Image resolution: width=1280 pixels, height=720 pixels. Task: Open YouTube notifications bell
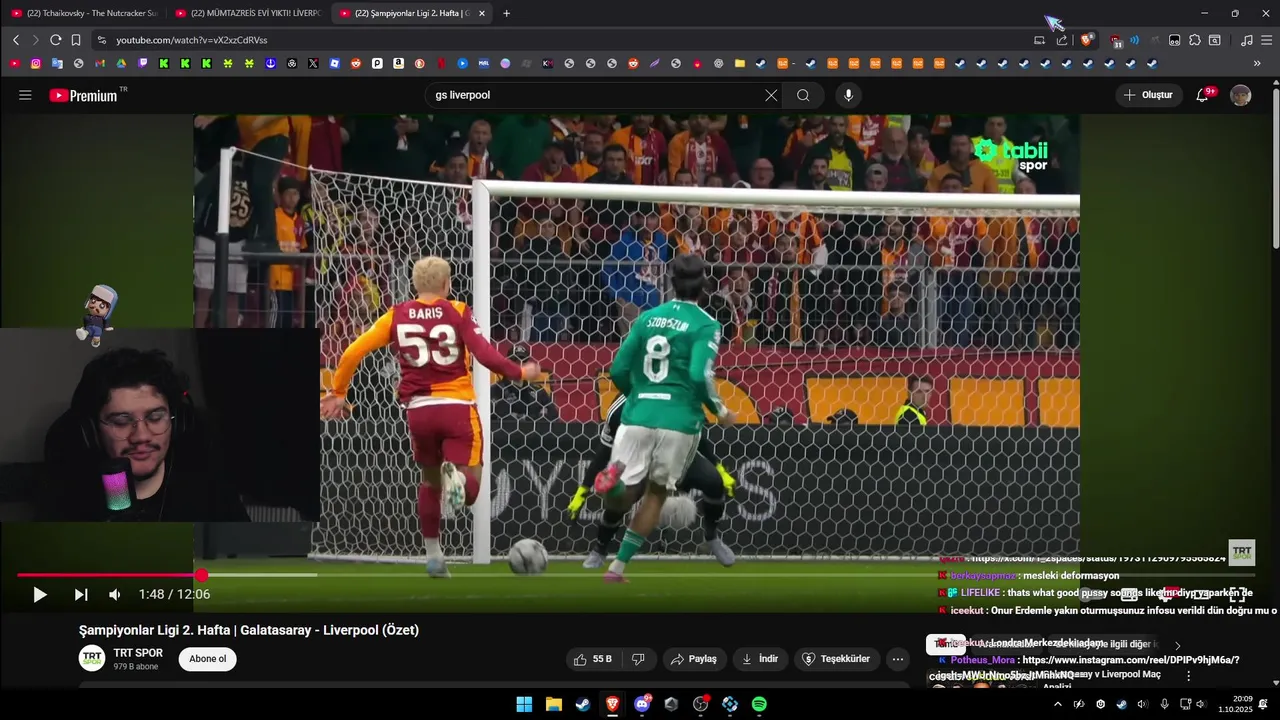point(1203,95)
